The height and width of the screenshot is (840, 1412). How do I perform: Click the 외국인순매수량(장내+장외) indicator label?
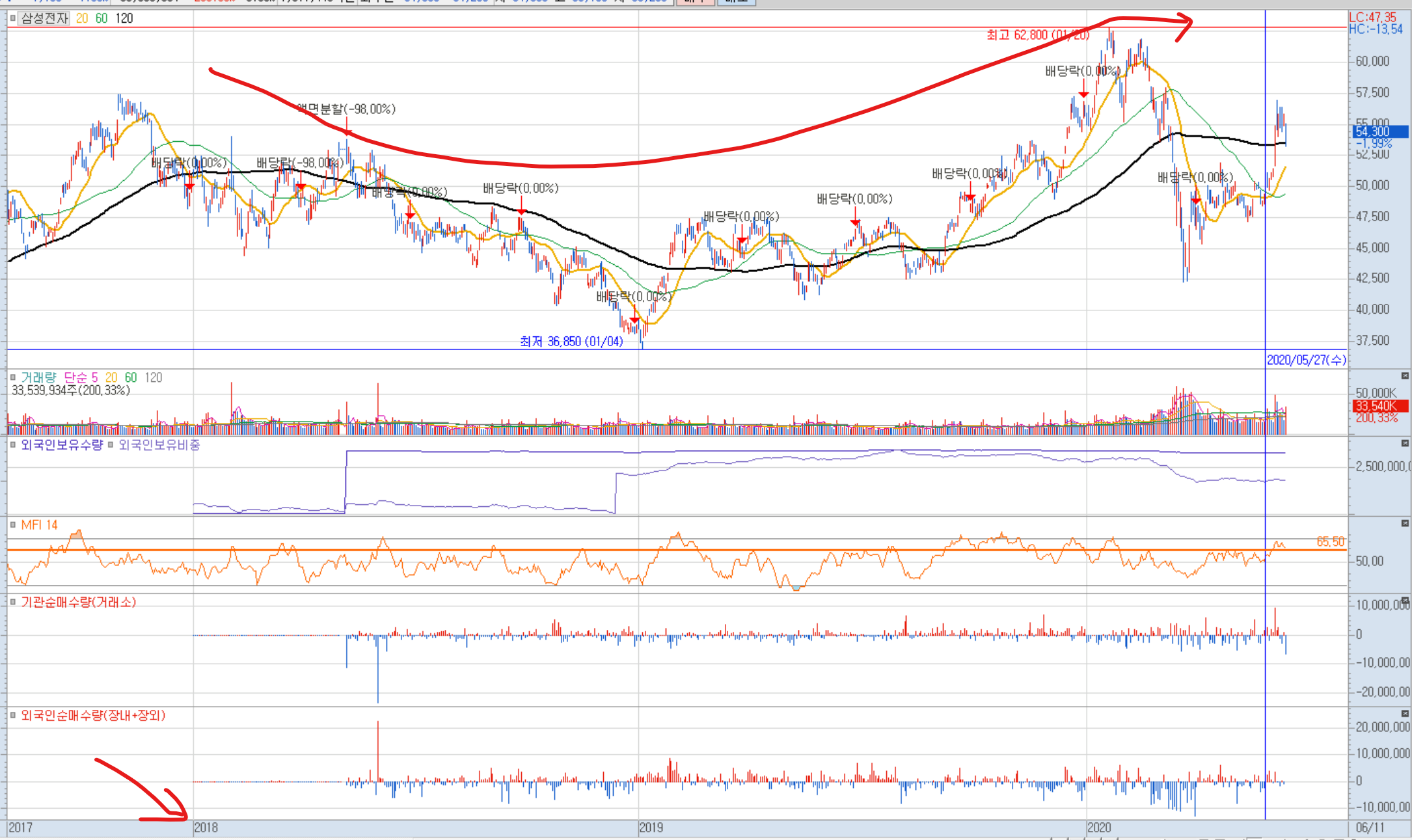(93, 716)
